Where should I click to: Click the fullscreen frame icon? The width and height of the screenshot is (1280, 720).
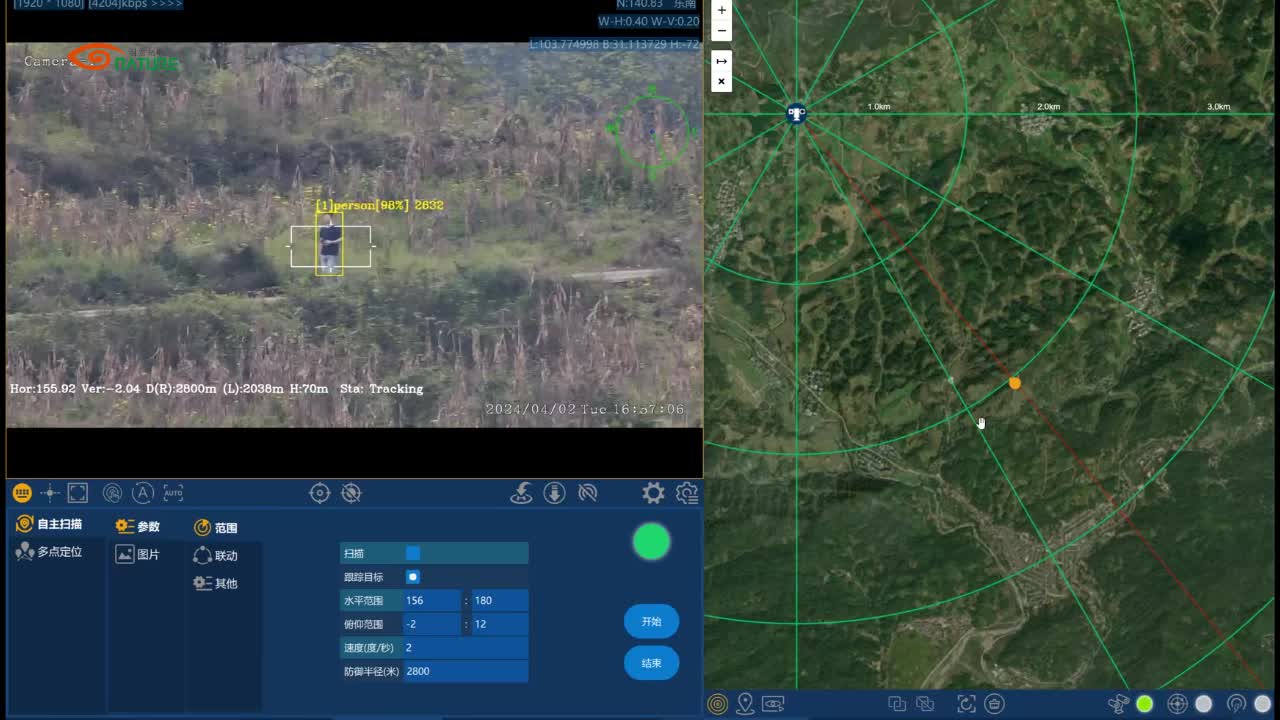(x=78, y=493)
